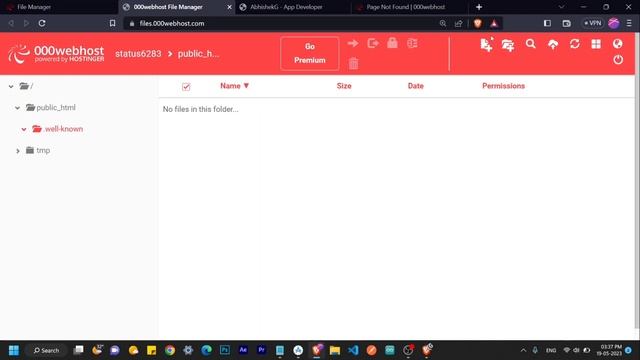
Task: Sort by the Permissions column header
Action: tap(503, 86)
